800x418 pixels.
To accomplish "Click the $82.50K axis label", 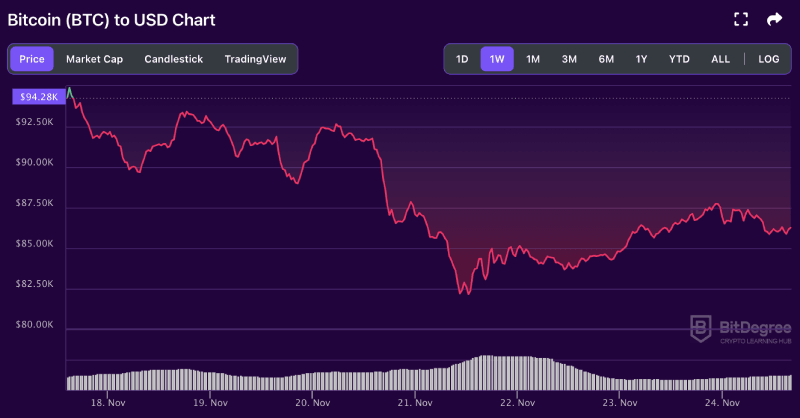I will tap(34, 284).
